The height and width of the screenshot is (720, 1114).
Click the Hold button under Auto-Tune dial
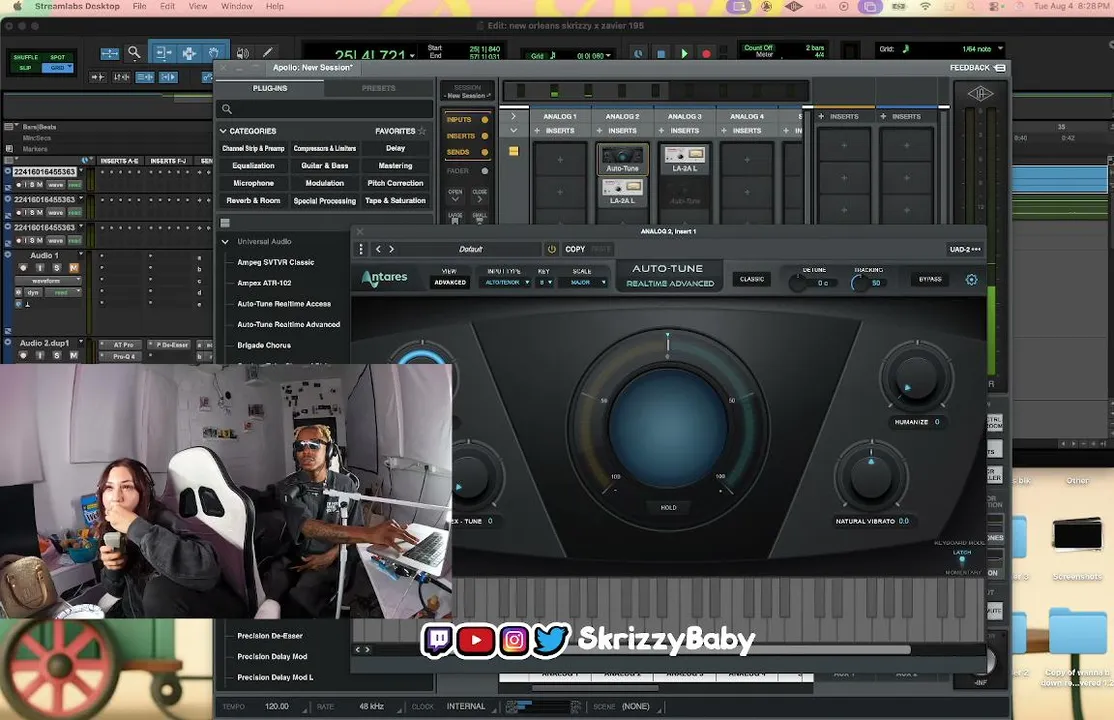(x=669, y=507)
